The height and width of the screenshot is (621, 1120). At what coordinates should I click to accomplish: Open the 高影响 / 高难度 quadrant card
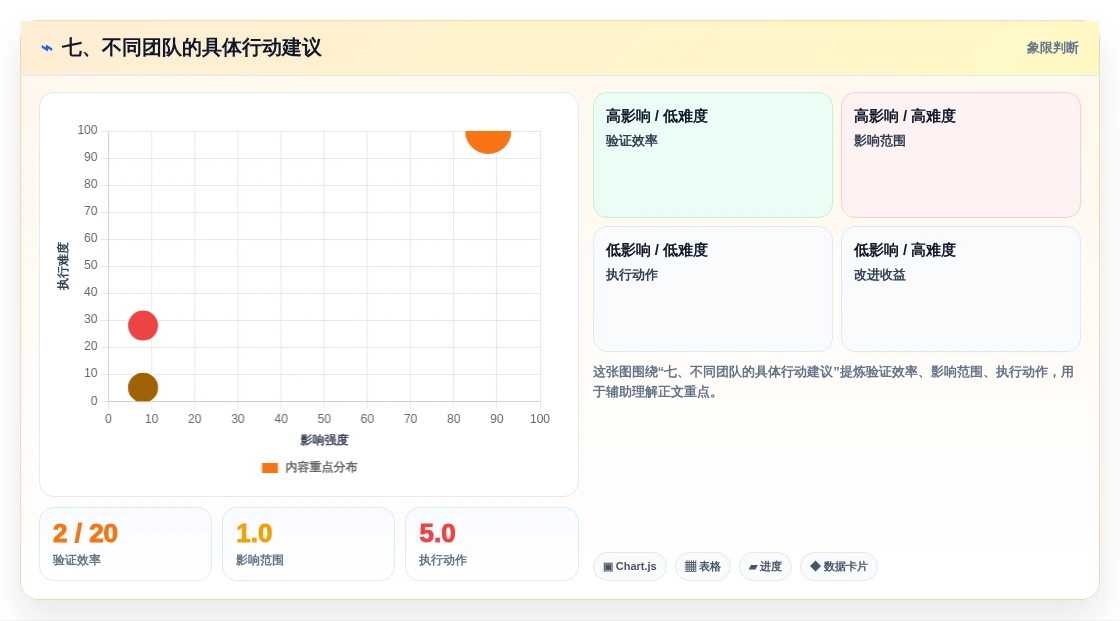[x=961, y=154]
